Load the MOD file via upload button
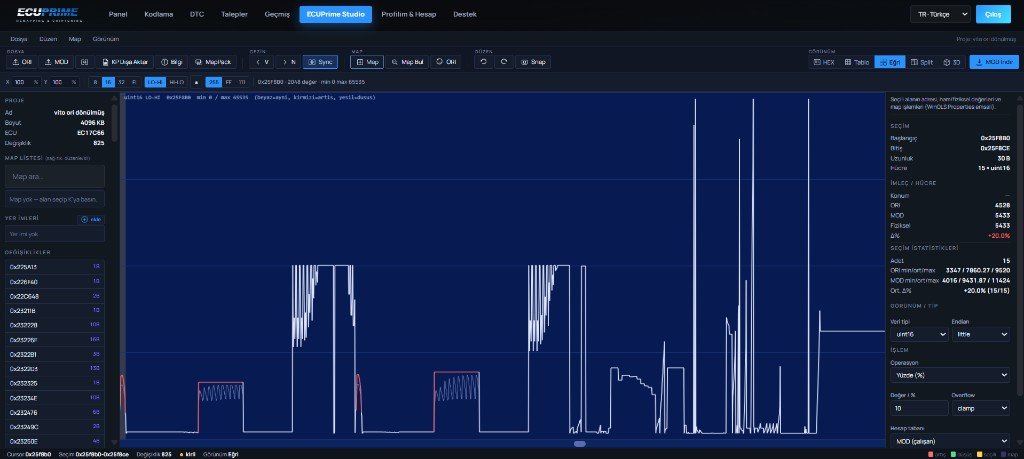 click(x=57, y=62)
